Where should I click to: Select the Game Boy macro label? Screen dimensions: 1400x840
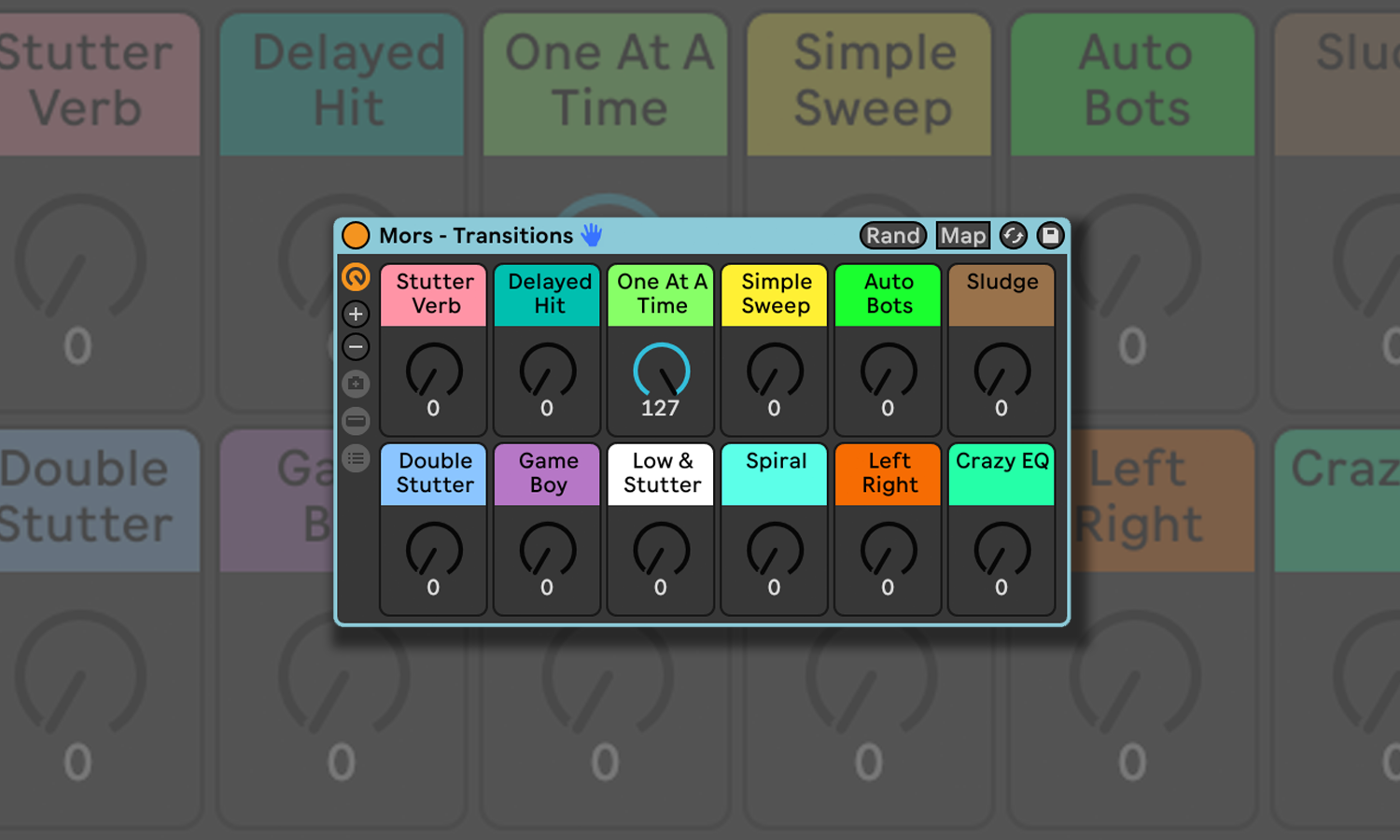point(548,474)
